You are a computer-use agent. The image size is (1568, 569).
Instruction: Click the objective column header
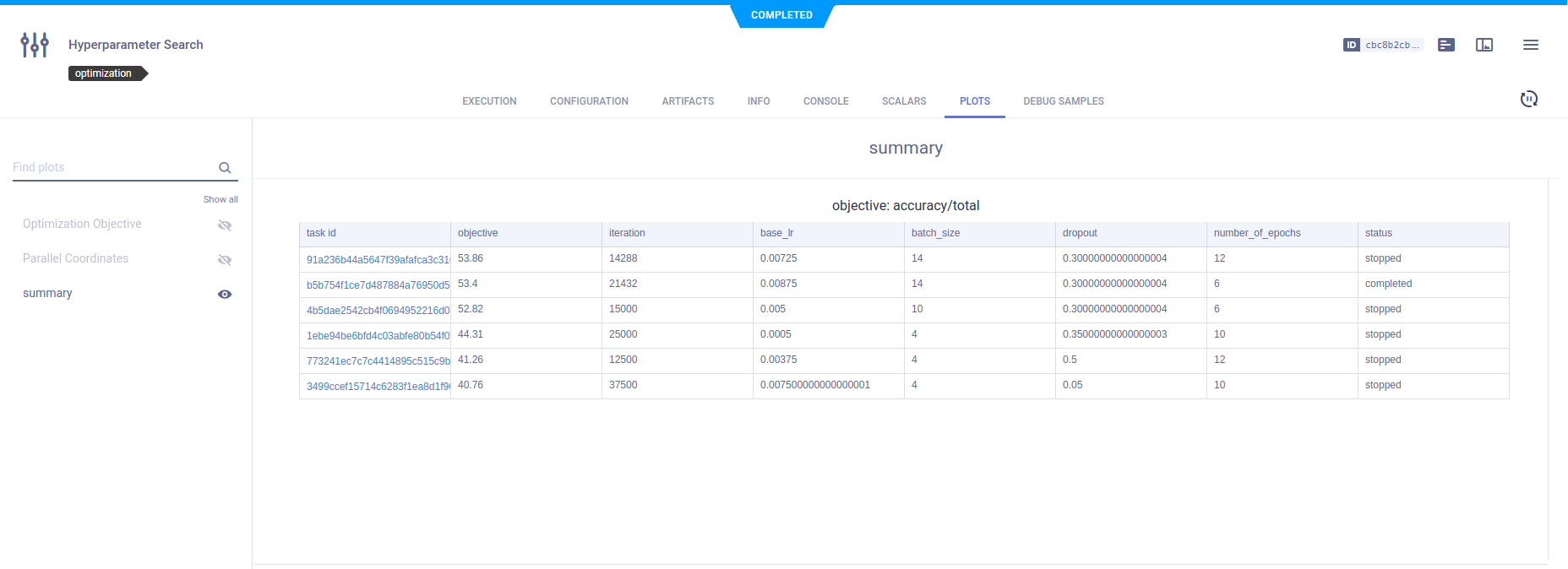478,233
